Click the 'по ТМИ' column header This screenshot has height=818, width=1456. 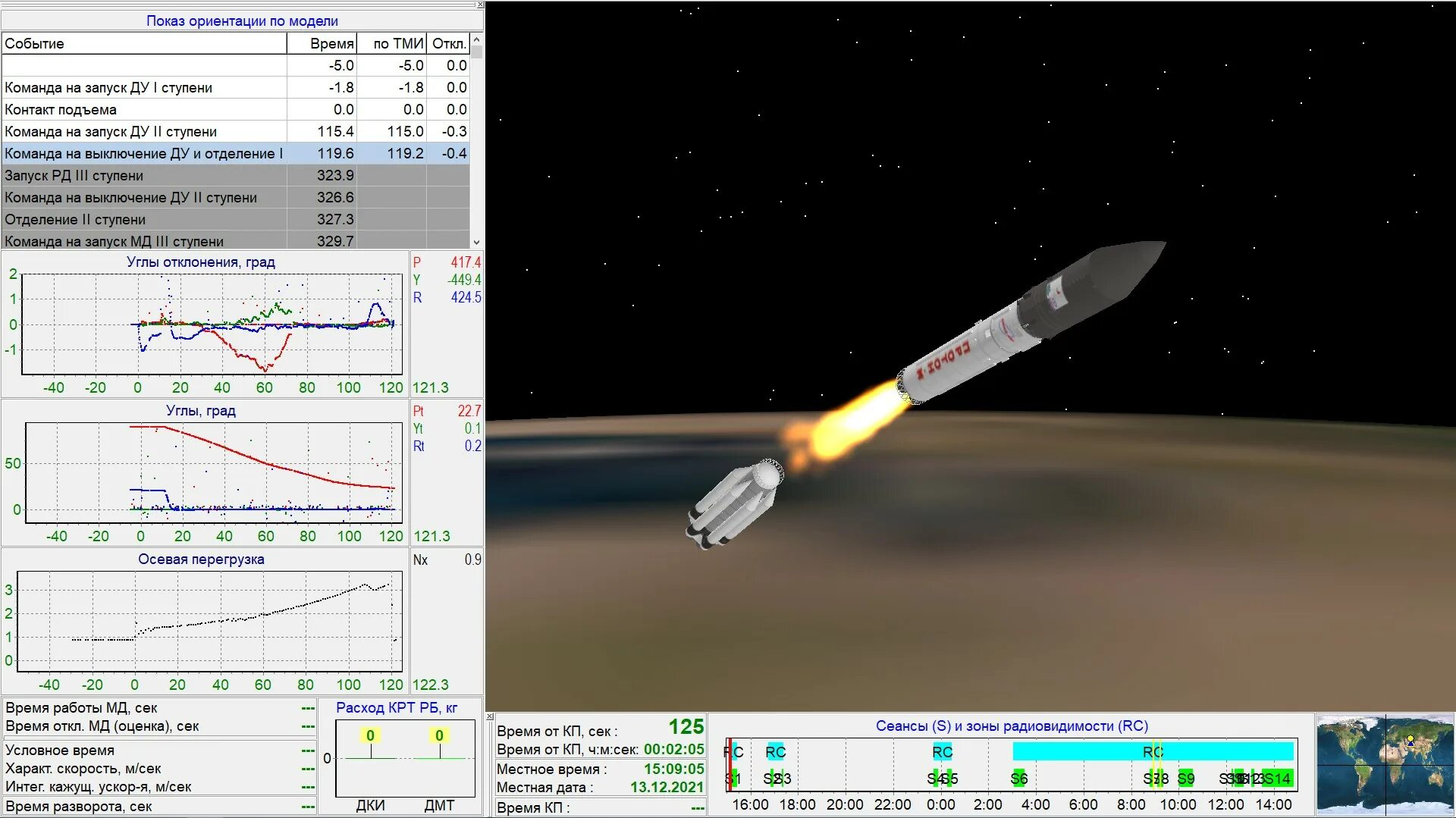click(x=391, y=43)
